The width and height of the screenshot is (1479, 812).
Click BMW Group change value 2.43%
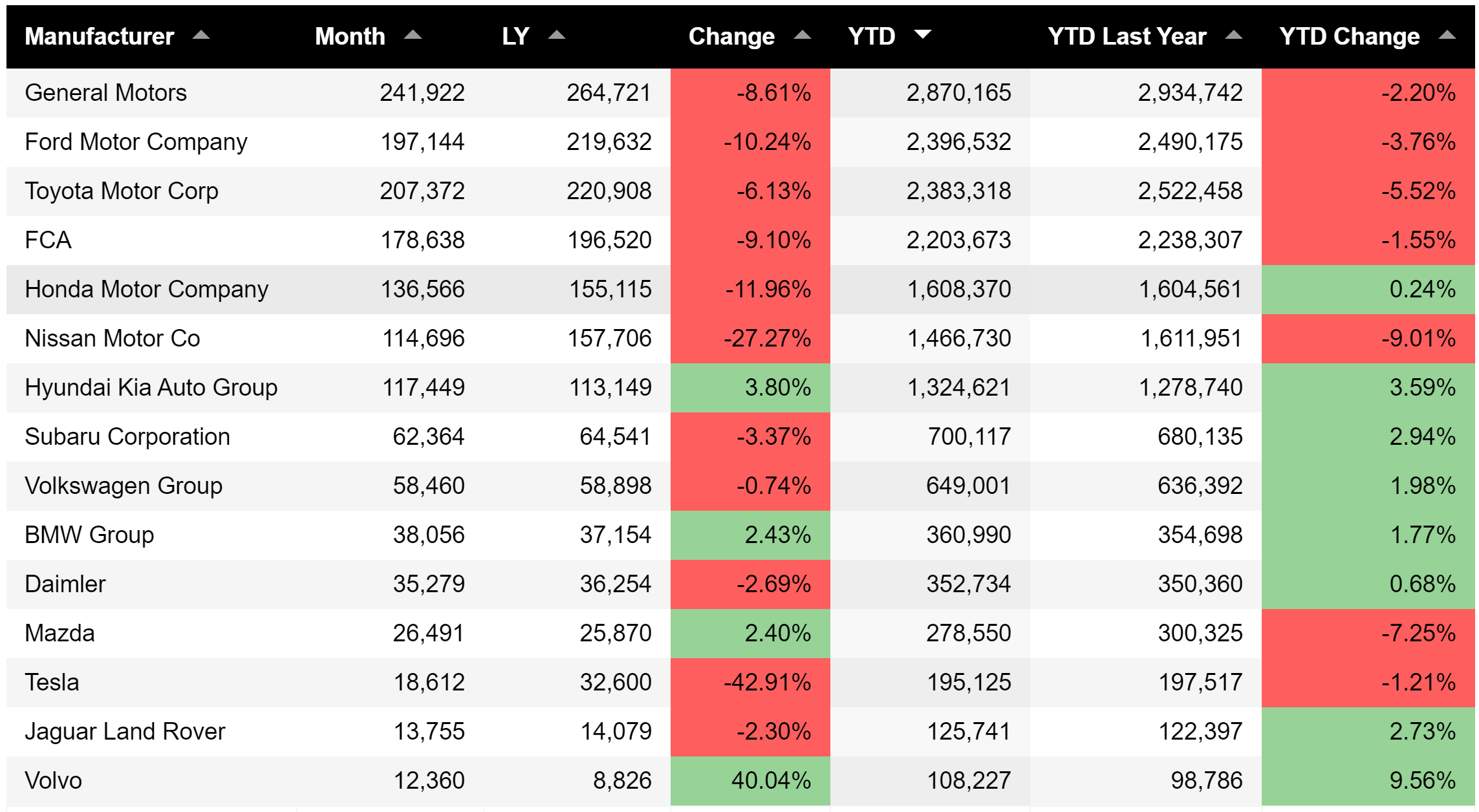coord(778,535)
